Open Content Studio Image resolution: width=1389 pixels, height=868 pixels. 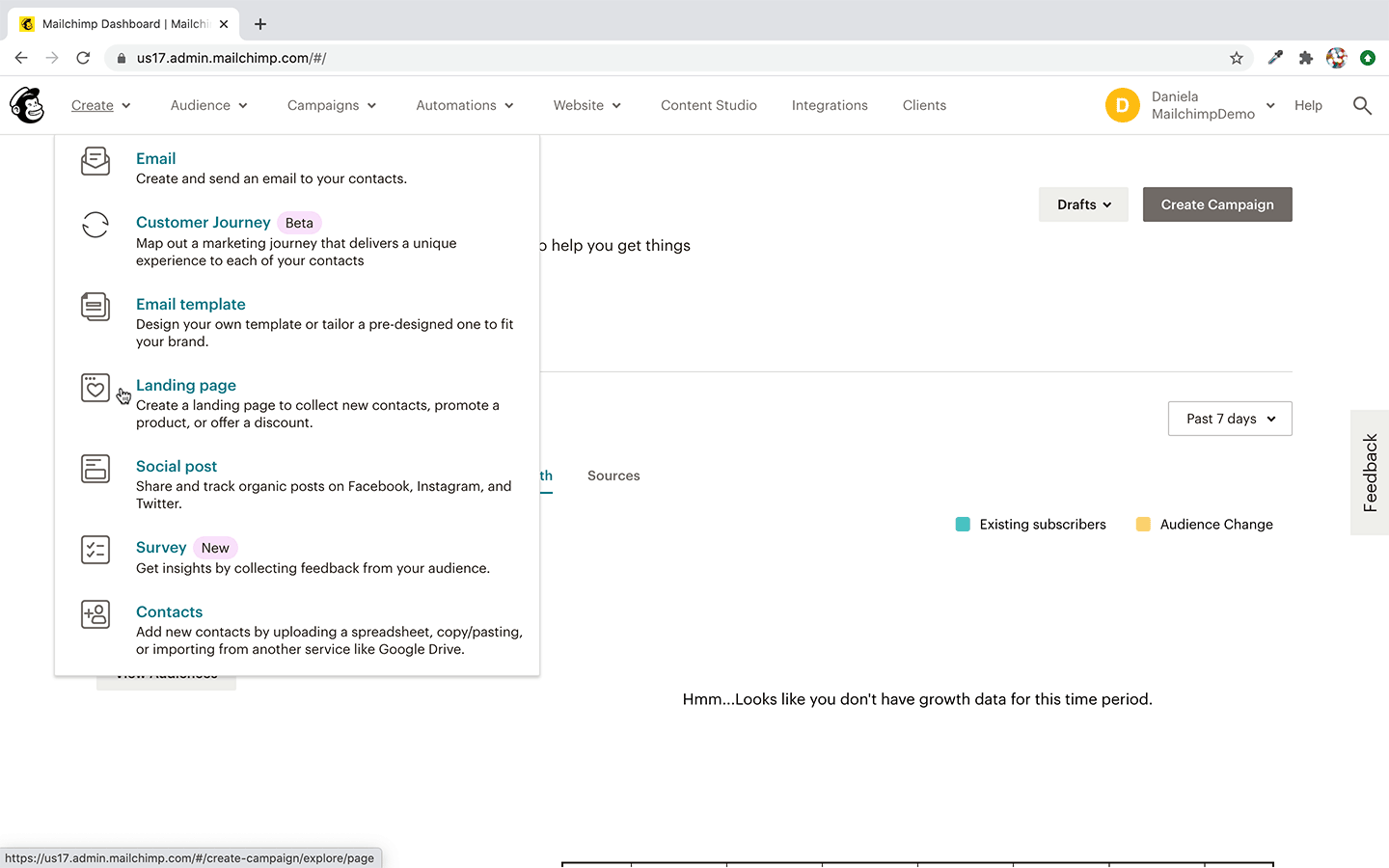pos(709,105)
